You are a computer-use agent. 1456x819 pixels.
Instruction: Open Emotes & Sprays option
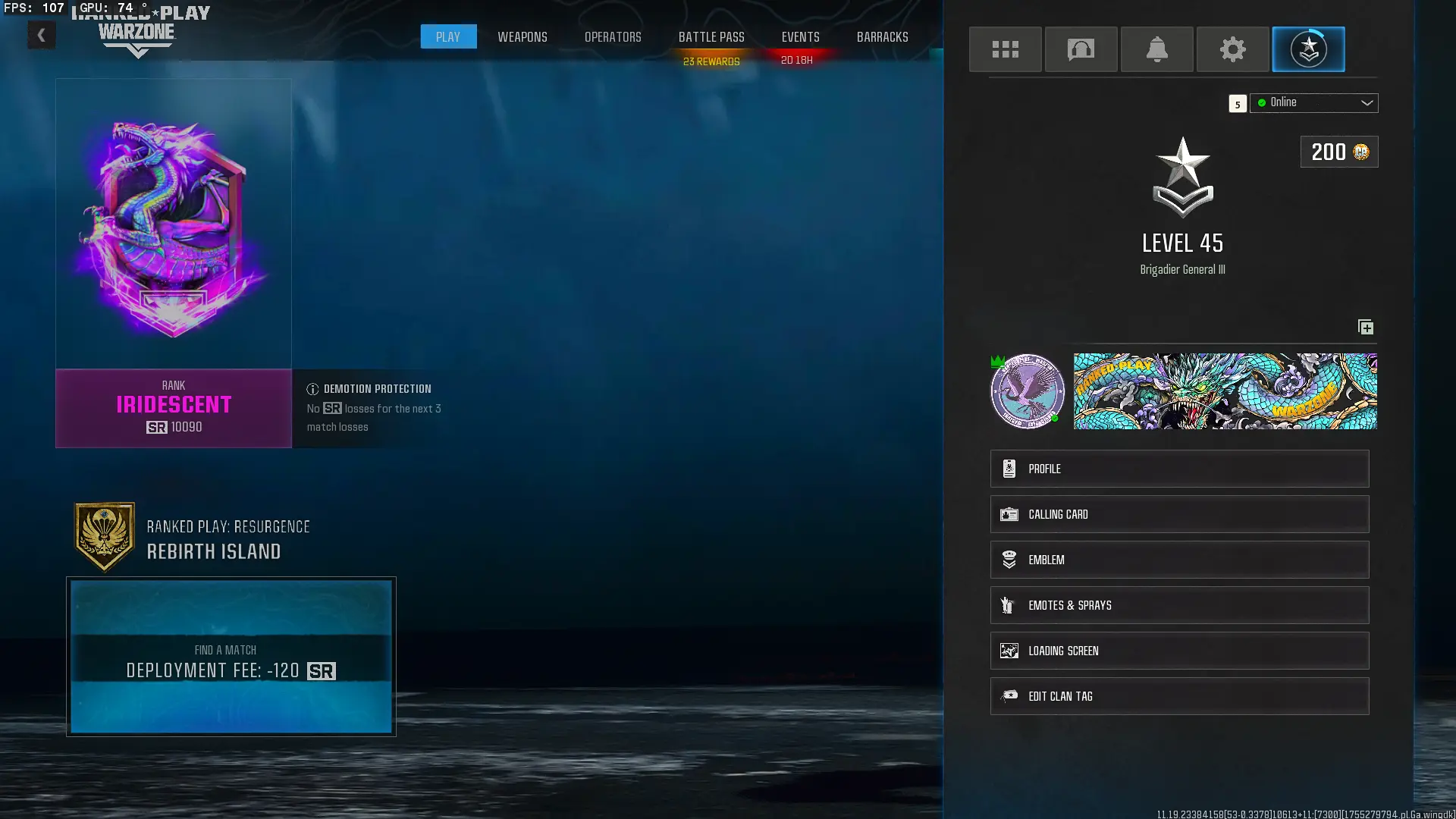1178,605
